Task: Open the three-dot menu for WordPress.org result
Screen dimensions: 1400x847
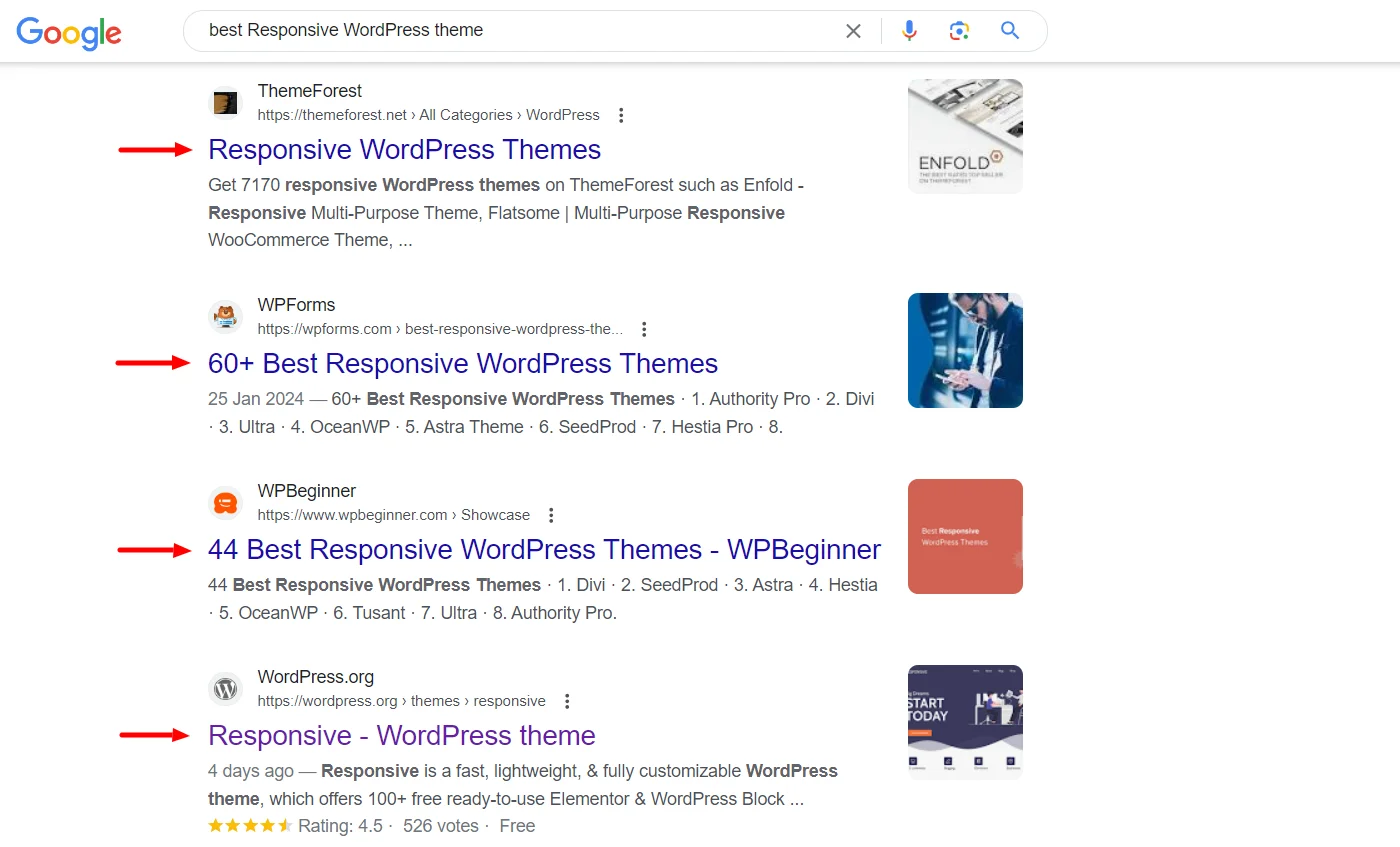Action: tap(567, 701)
